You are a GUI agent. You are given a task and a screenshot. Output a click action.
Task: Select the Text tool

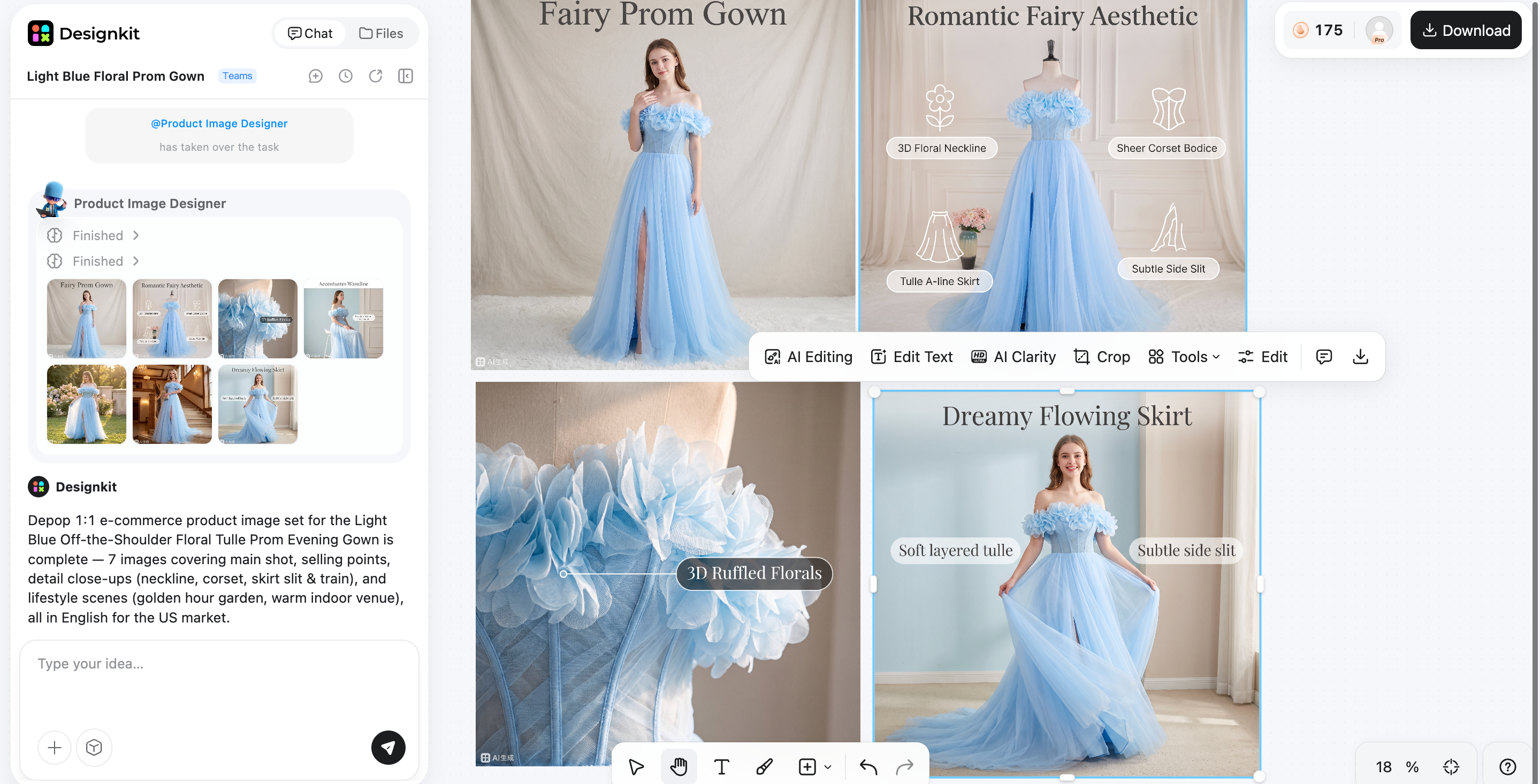722,766
